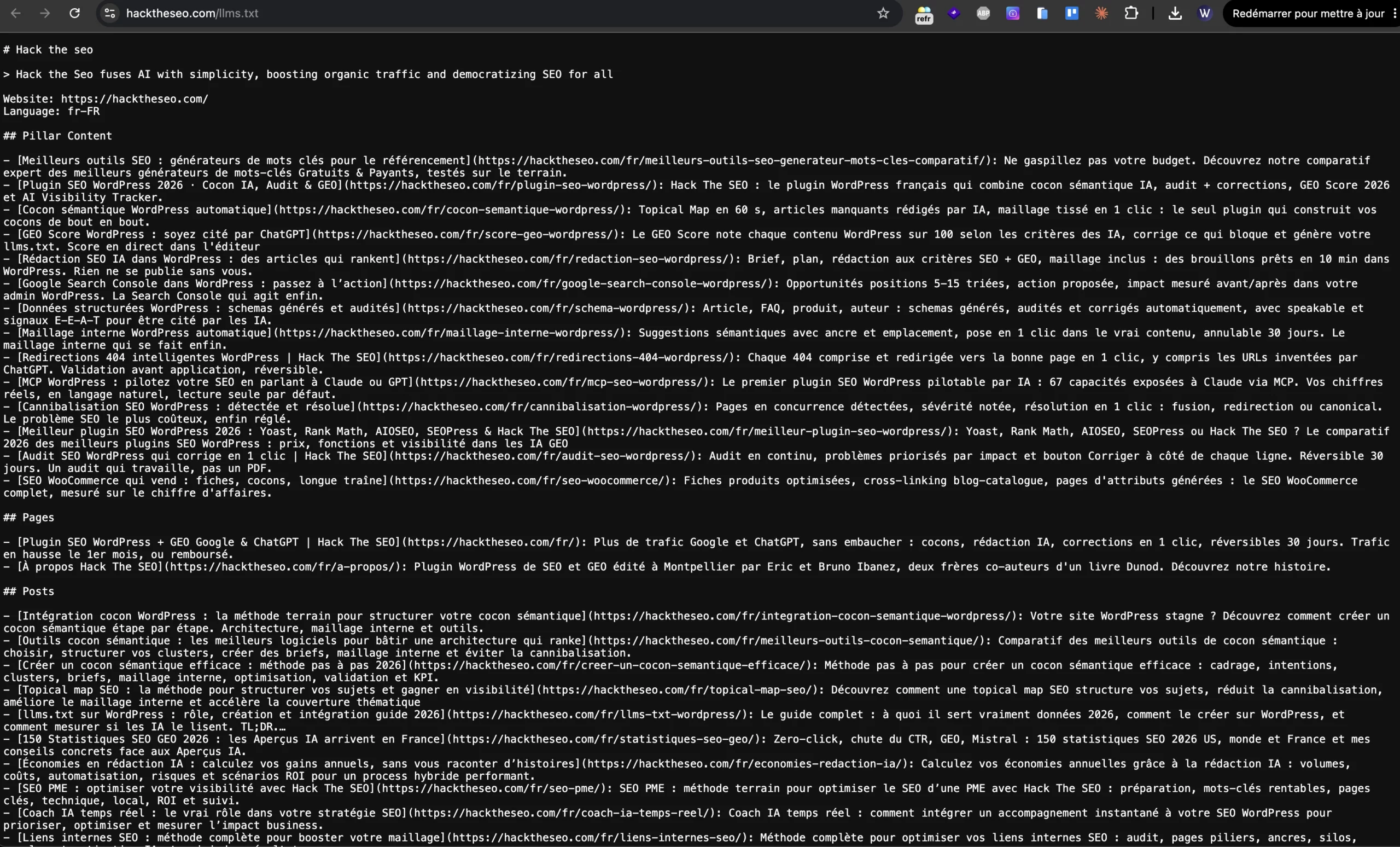This screenshot has height=847, width=1400.
Task: Click the cocon-semantique-wordpress URL
Action: [x=449, y=210]
